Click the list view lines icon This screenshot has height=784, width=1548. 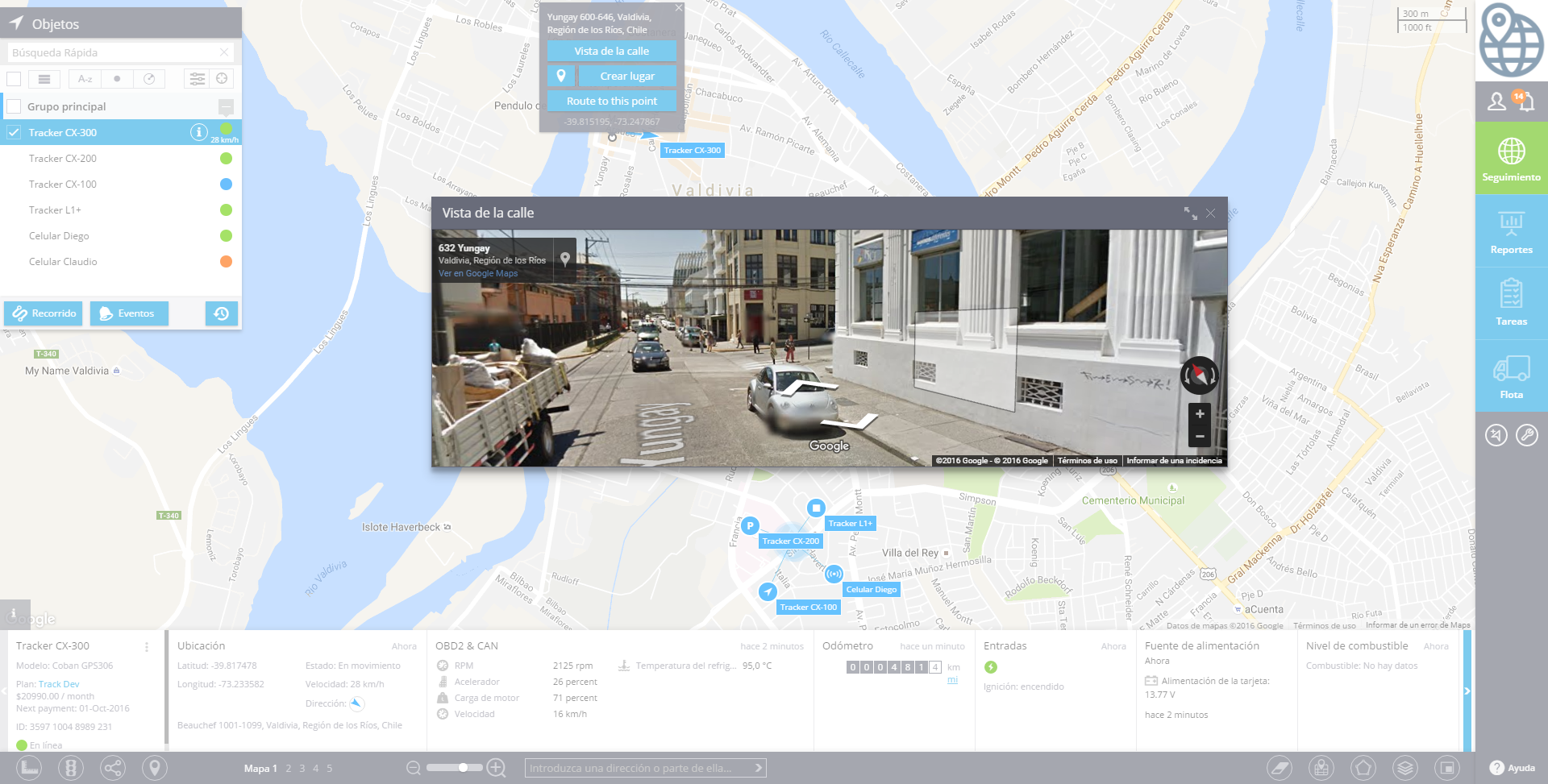pyautogui.click(x=44, y=79)
